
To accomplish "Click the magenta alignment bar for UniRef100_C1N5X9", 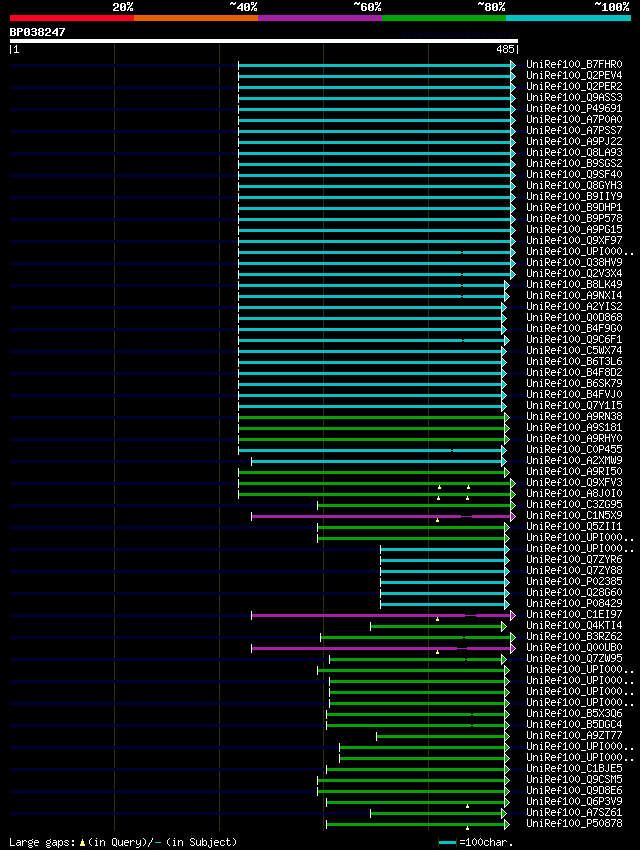I will 382,517.
